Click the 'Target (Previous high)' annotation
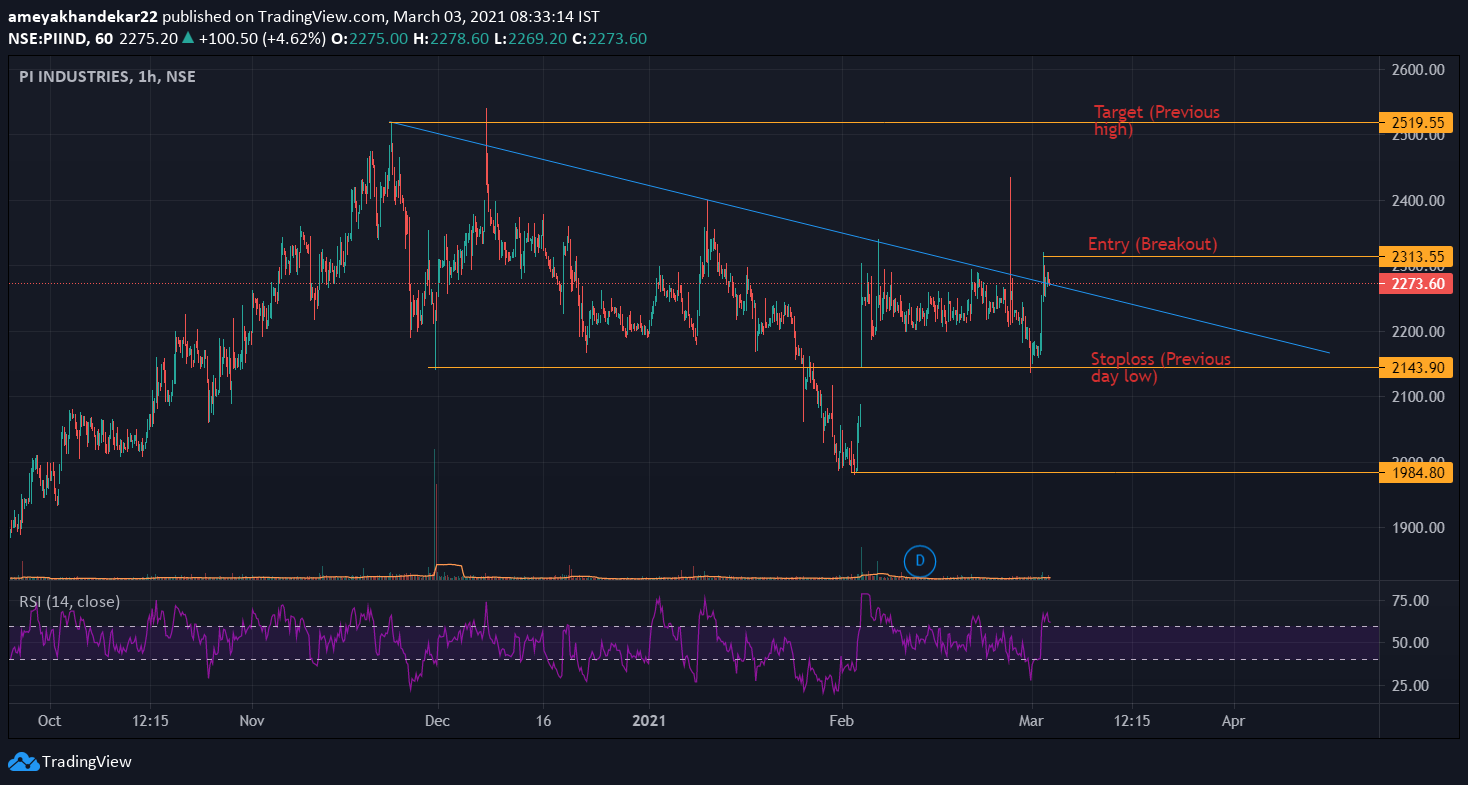The image size is (1468, 785). [x=1157, y=120]
